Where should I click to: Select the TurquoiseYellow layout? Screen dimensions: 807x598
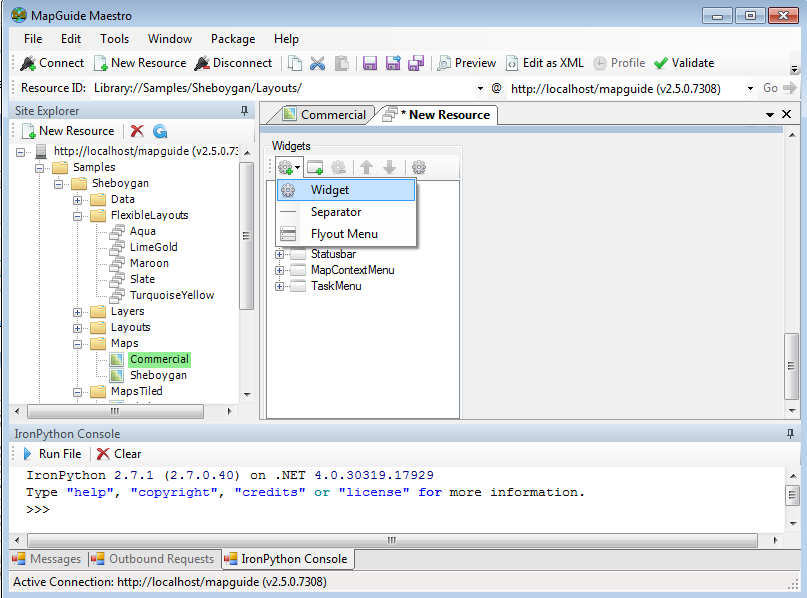(x=172, y=295)
